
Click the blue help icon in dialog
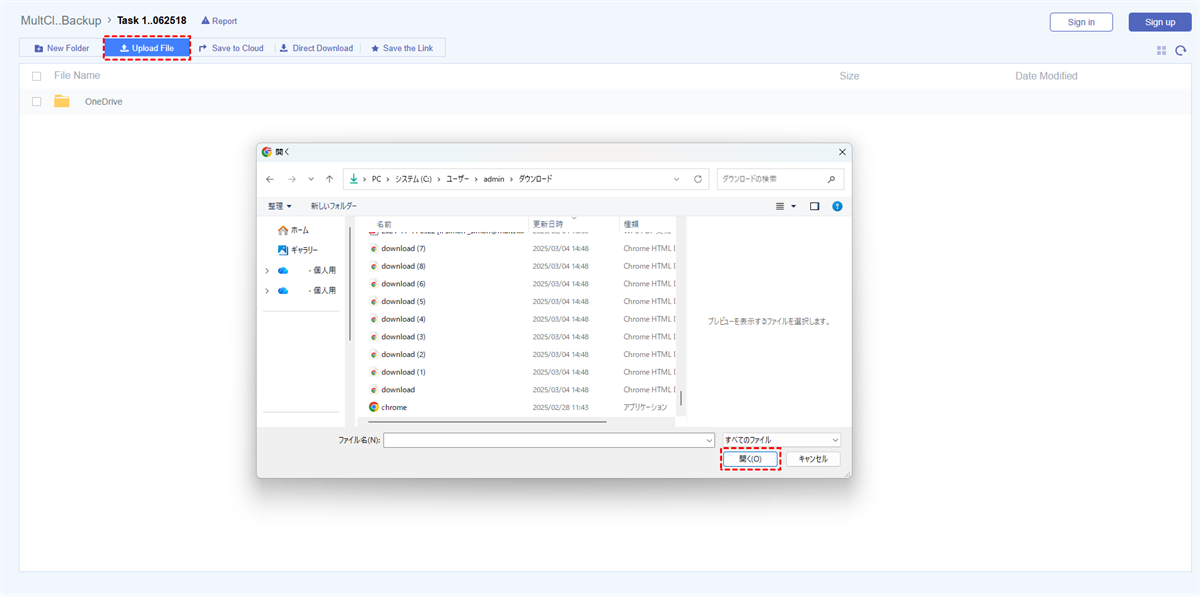click(837, 206)
